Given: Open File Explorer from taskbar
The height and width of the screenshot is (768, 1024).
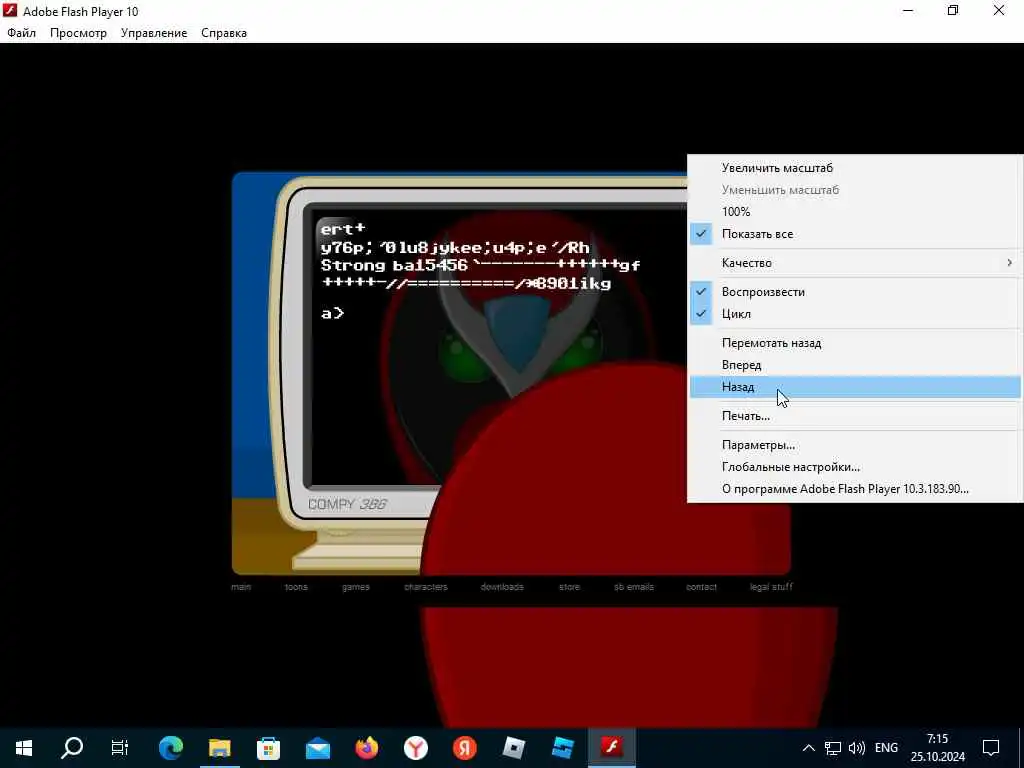Looking at the screenshot, I should tap(220, 747).
